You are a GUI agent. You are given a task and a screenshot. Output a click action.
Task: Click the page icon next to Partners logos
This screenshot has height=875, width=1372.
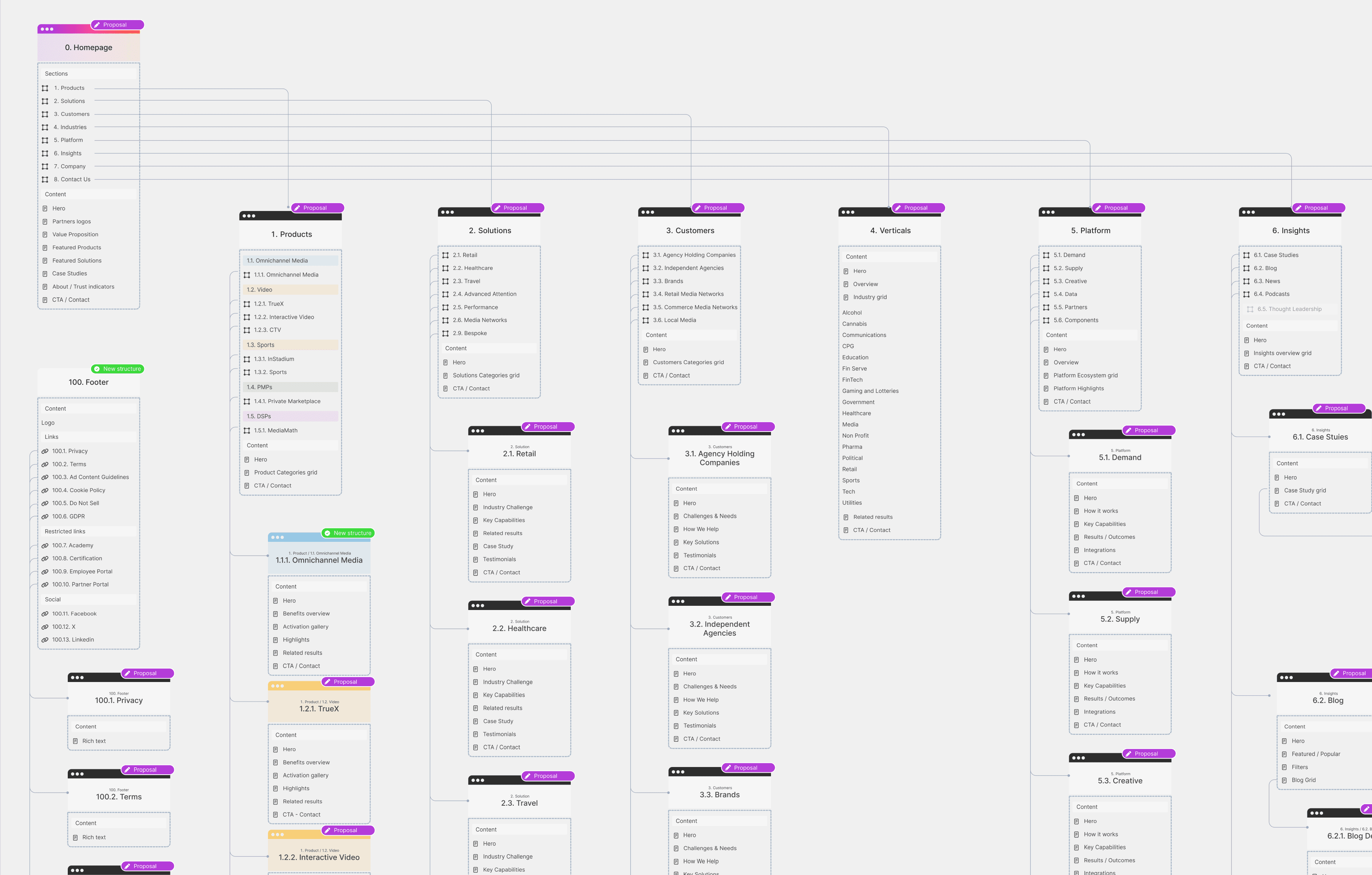click(x=45, y=222)
